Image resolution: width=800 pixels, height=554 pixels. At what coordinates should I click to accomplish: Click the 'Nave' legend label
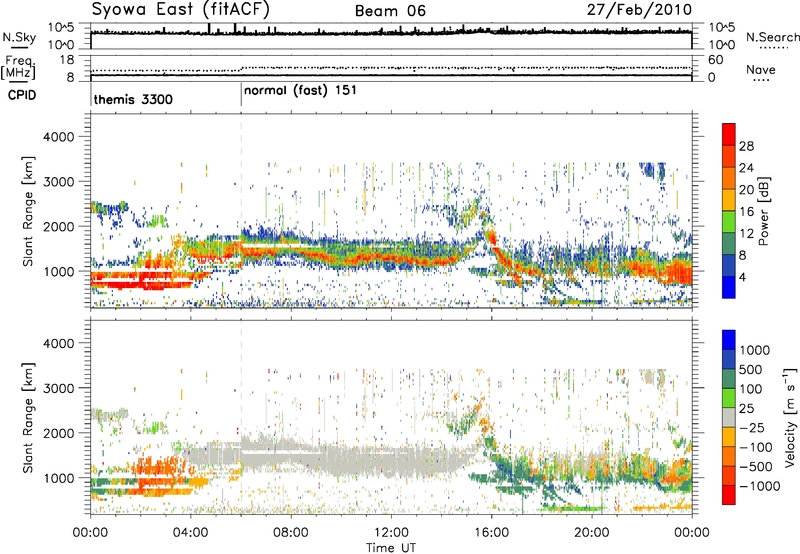[761, 69]
